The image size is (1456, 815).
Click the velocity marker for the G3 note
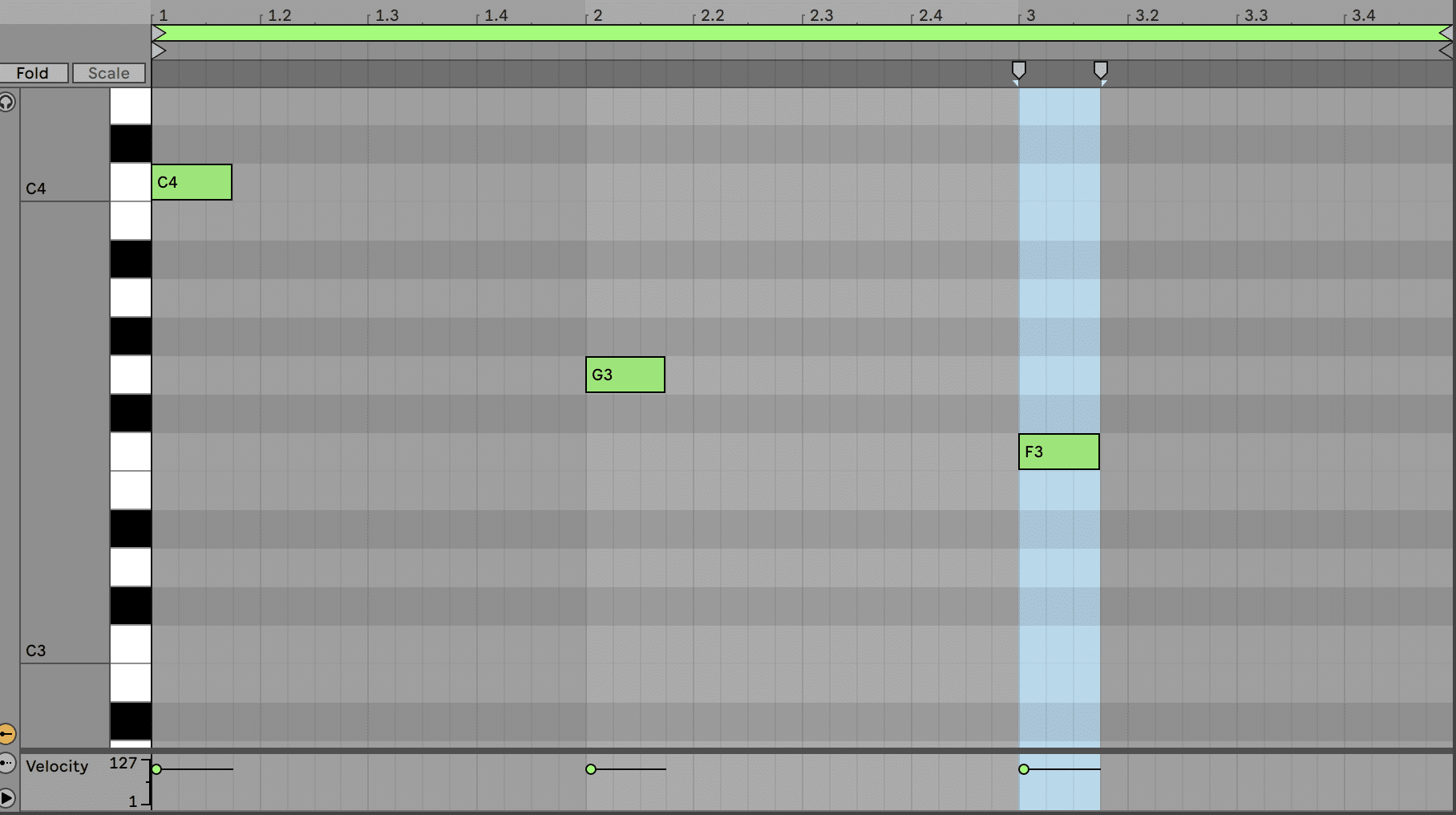591,769
